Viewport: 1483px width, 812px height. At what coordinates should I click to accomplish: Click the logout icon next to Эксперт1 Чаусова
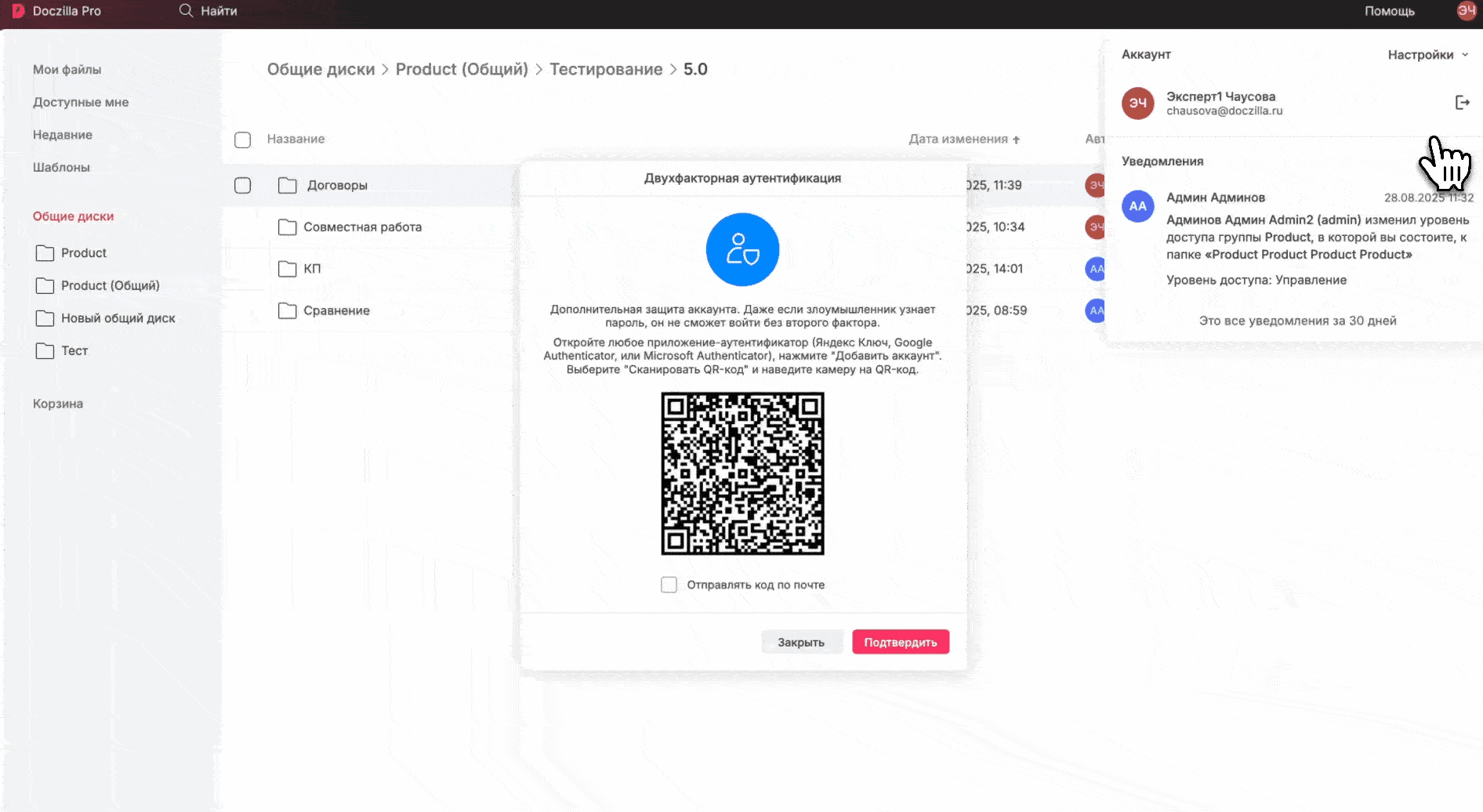(1462, 103)
